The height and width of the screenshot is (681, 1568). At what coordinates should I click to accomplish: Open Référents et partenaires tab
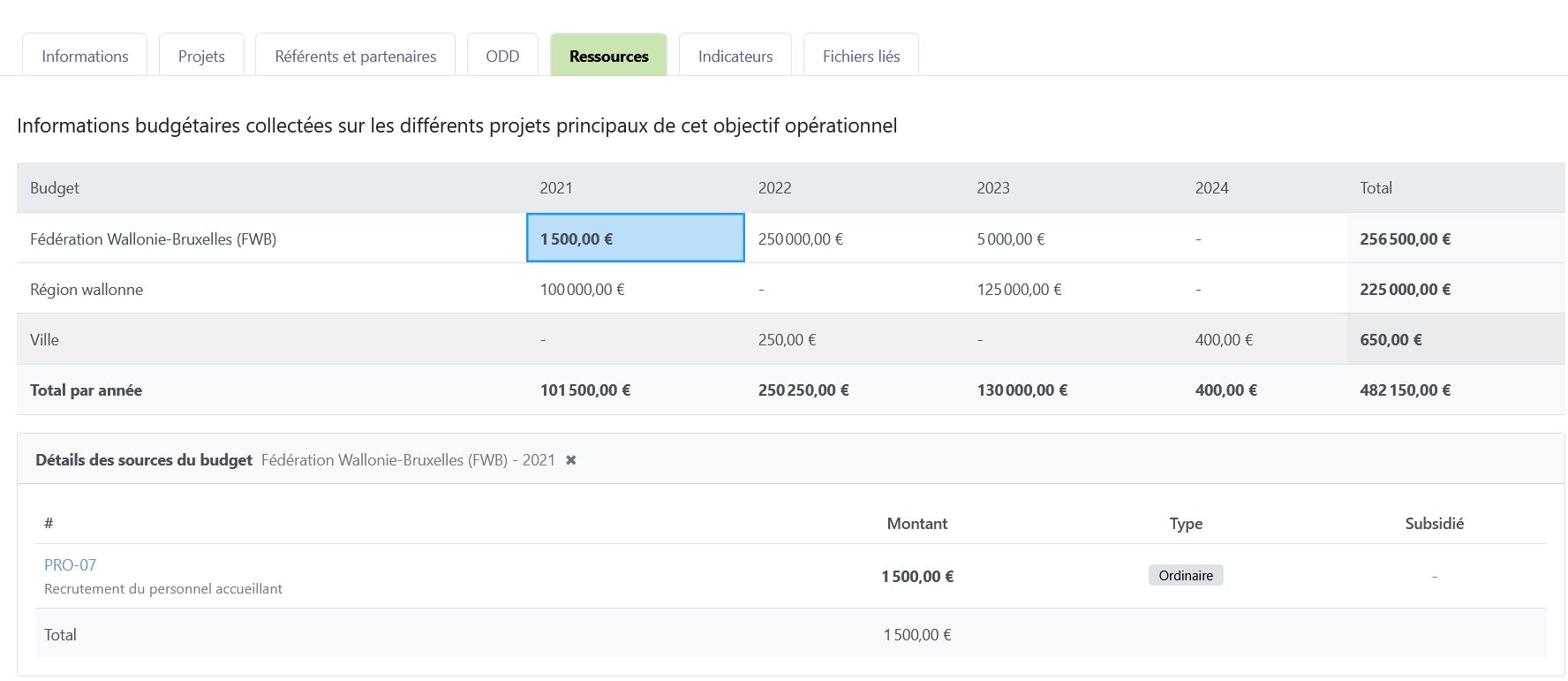355,56
